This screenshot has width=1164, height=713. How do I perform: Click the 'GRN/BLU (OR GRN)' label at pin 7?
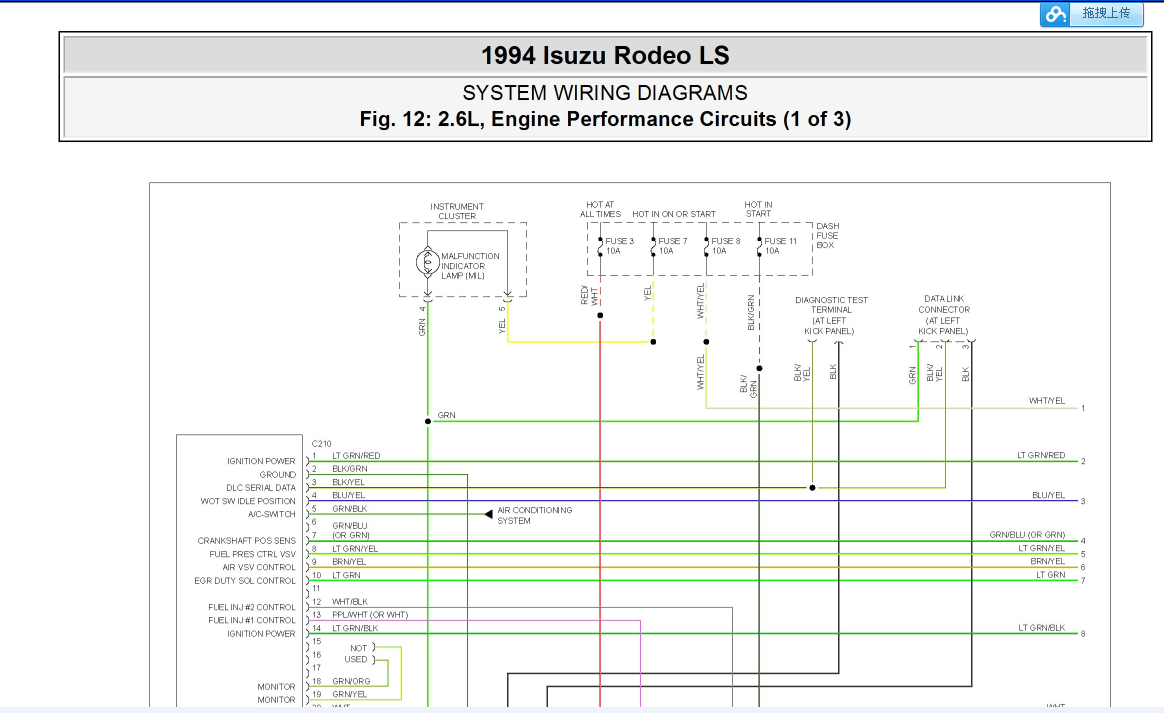(350, 530)
